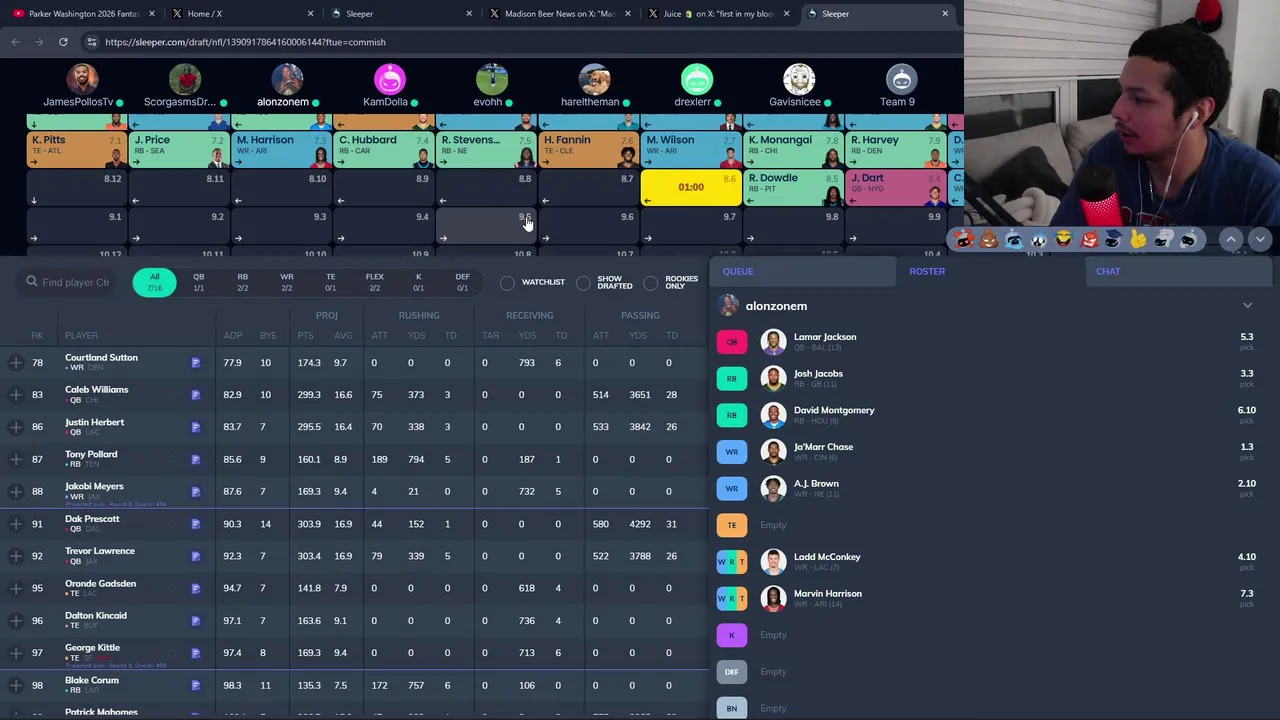Switch to the Home / X browser tab
The height and width of the screenshot is (720, 1280).
pos(242,14)
